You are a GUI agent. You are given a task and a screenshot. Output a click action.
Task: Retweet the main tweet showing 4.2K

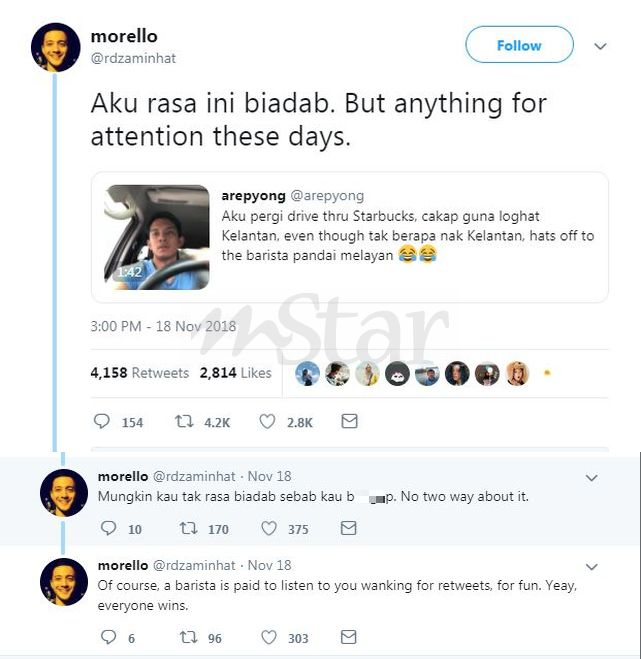click(x=184, y=422)
